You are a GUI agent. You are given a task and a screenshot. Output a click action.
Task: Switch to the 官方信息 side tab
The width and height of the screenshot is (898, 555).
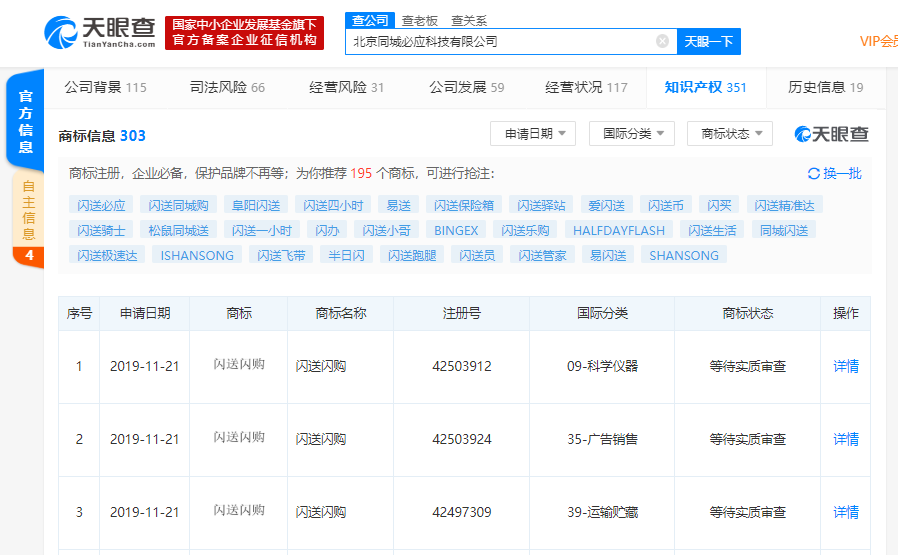tap(26, 121)
